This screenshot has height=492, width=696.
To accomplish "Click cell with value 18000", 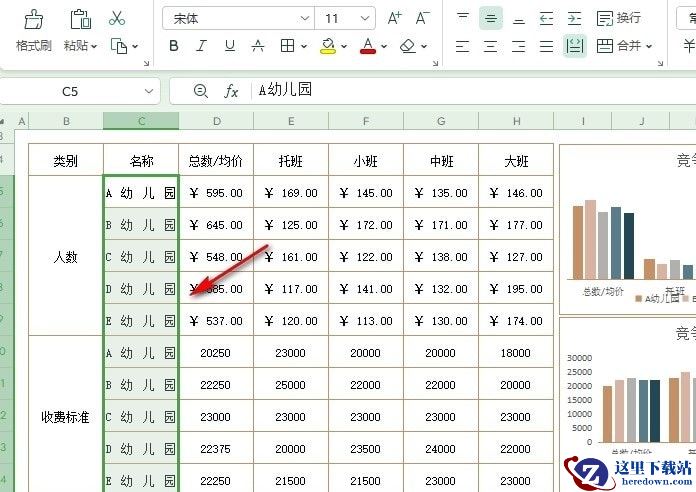I will point(516,353).
